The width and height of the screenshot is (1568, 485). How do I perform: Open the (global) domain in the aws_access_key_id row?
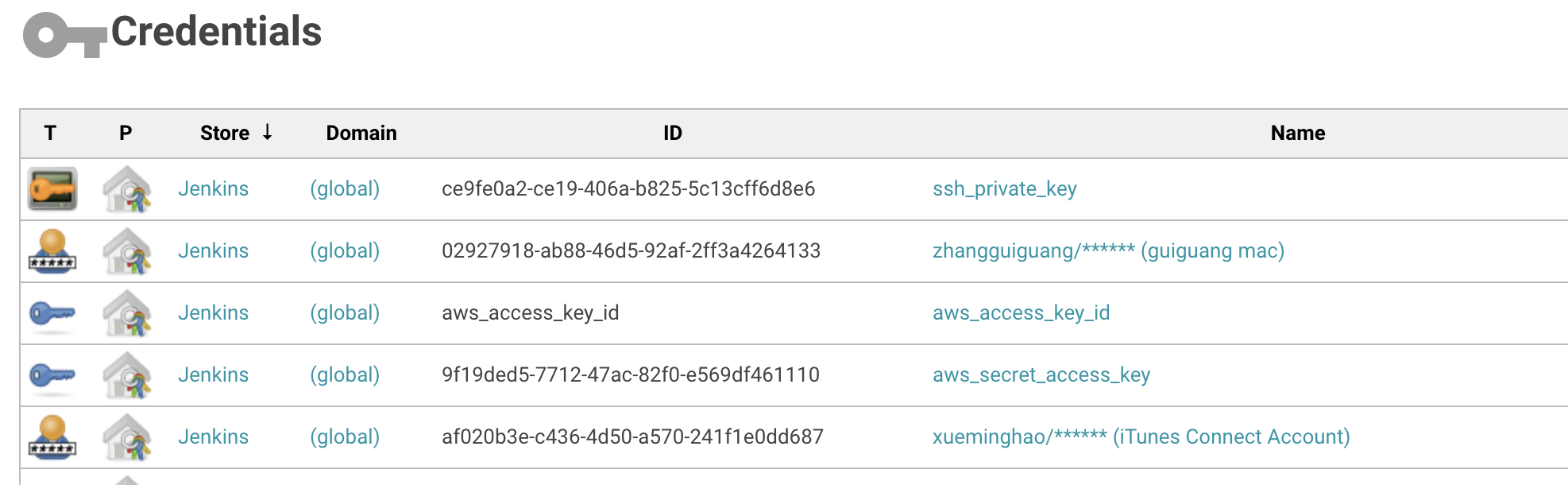pos(345,313)
